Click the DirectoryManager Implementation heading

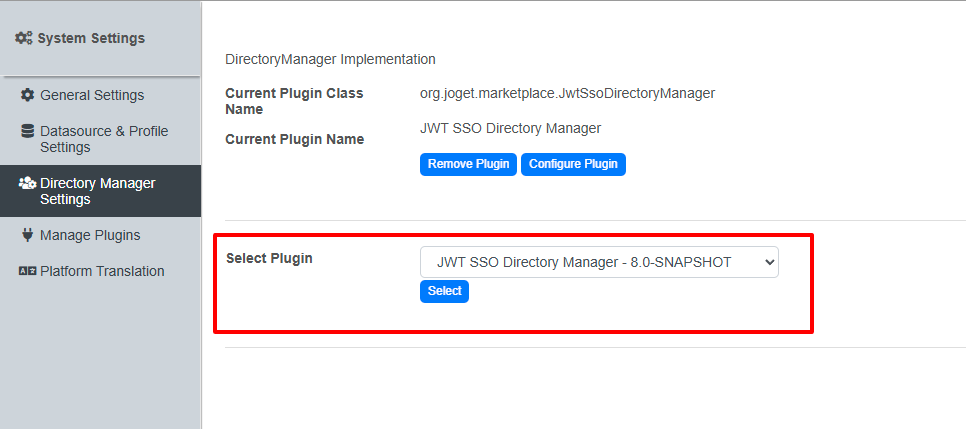pos(330,59)
